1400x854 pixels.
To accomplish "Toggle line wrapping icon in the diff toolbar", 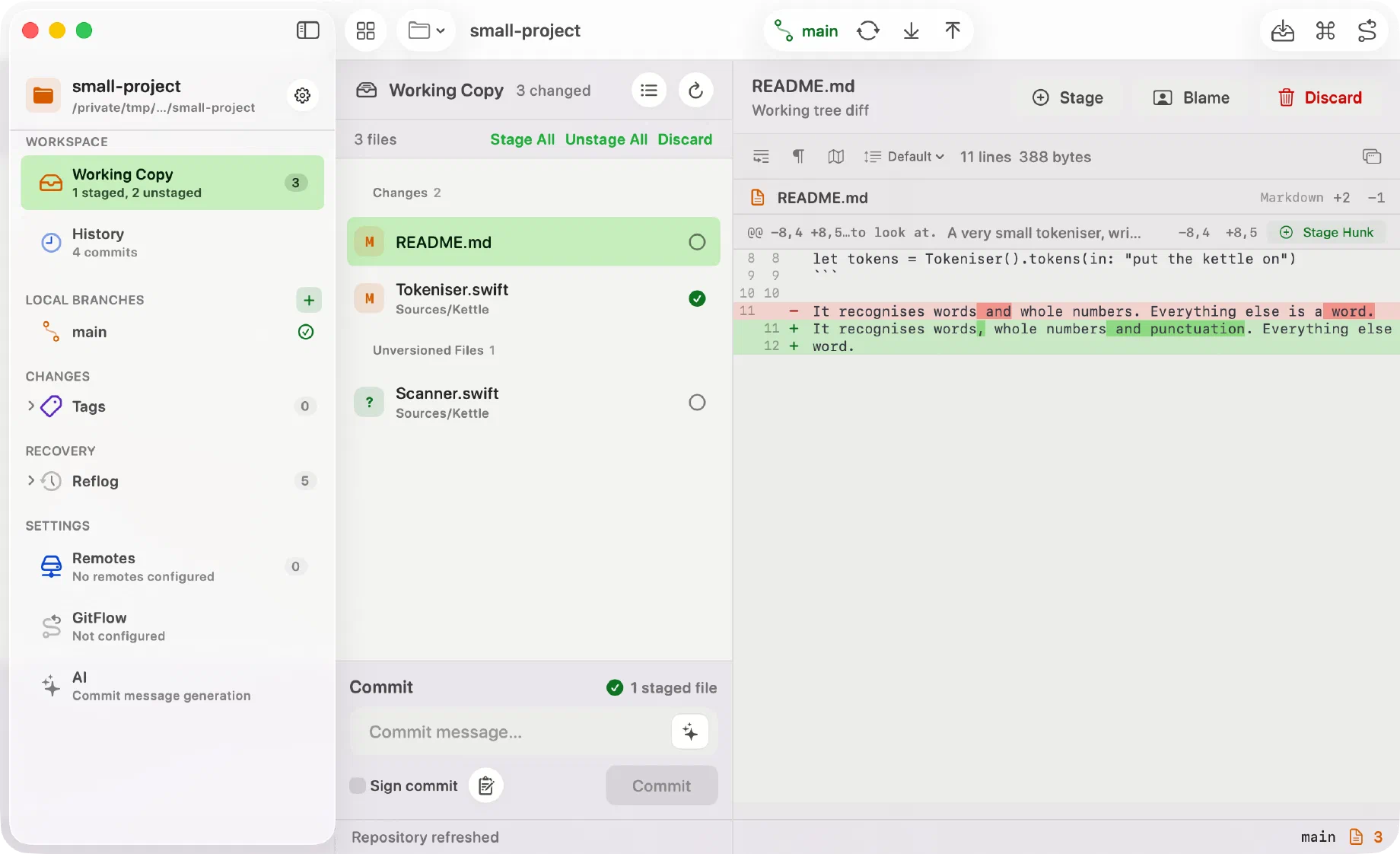I will (x=761, y=157).
